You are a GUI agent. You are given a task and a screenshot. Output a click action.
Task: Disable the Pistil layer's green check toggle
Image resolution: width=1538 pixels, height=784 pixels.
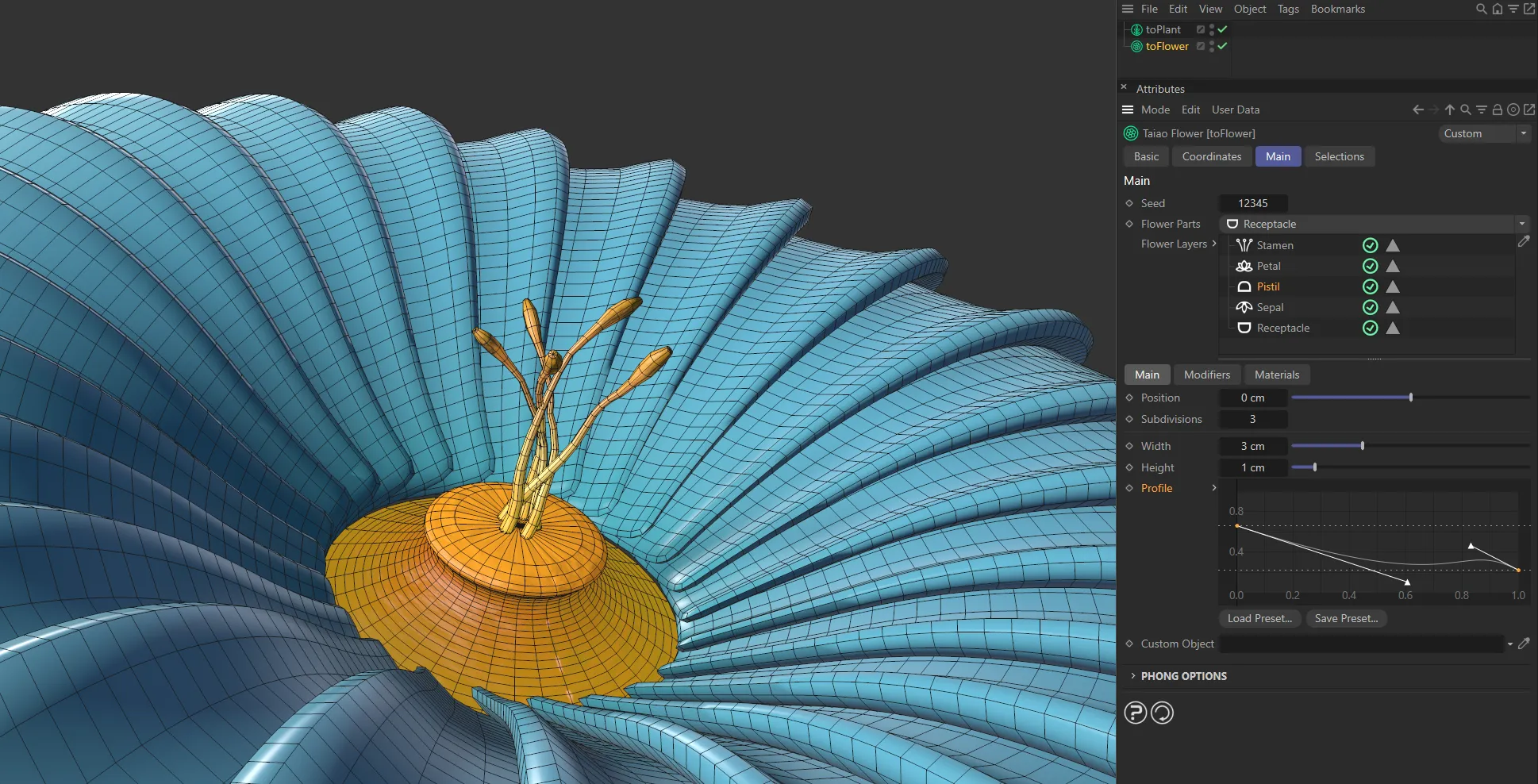click(1371, 286)
